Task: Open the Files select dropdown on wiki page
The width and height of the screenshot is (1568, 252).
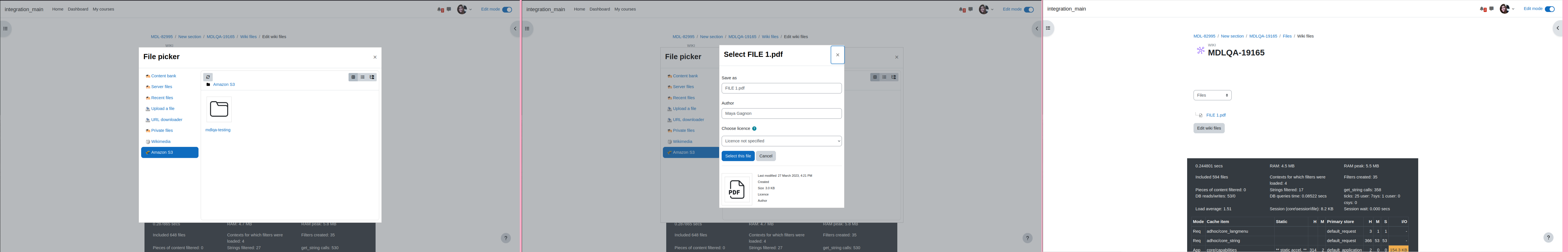Action: click(1212, 95)
